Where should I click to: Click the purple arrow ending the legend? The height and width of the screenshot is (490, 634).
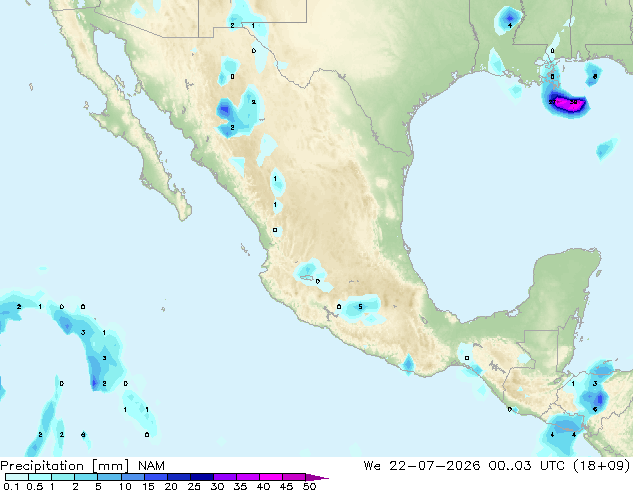[x=317, y=477]
